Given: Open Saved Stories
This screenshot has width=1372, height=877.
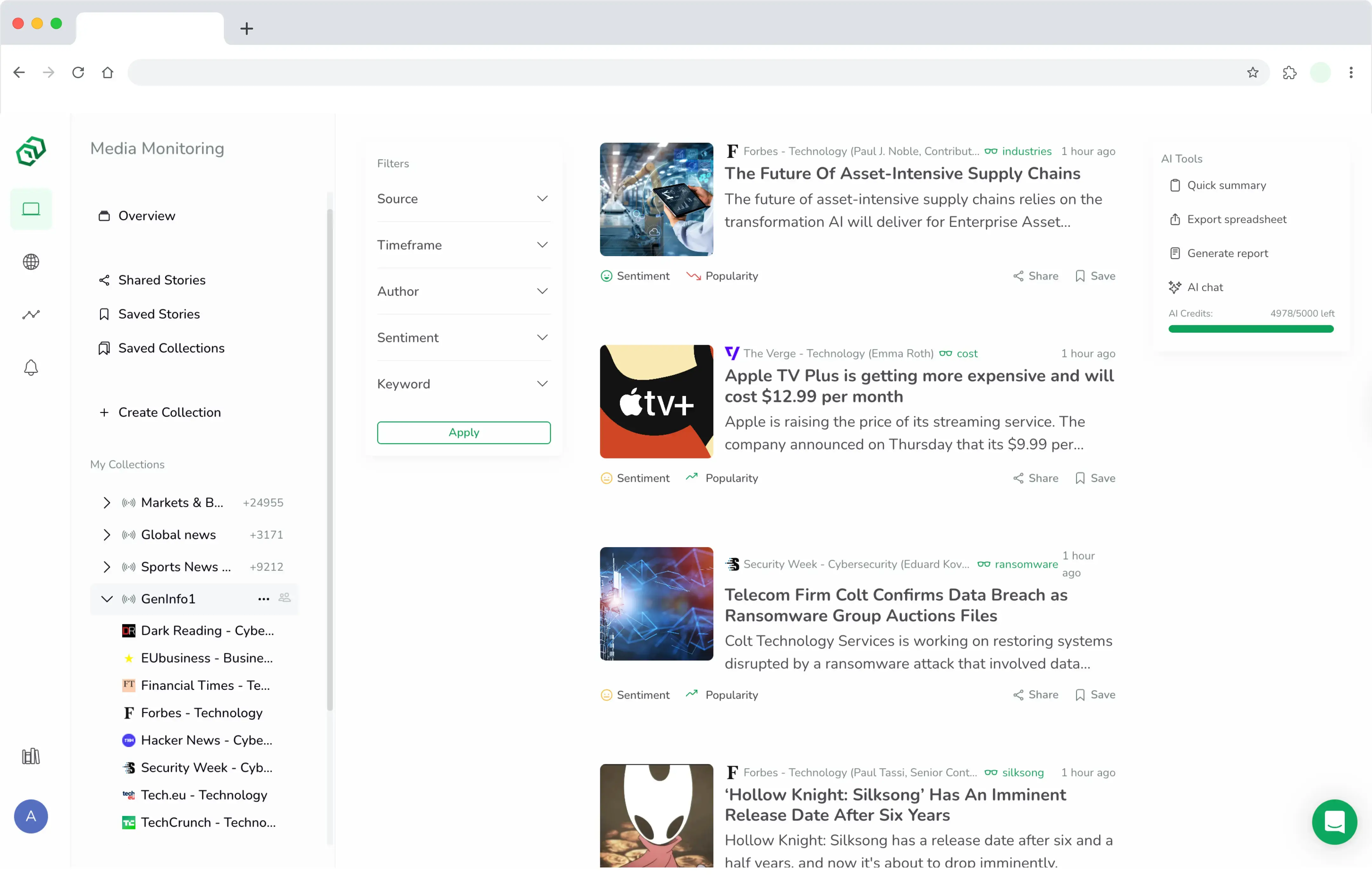Looking at the screenshot, I should pyautogui.click(x=149, y=314).
